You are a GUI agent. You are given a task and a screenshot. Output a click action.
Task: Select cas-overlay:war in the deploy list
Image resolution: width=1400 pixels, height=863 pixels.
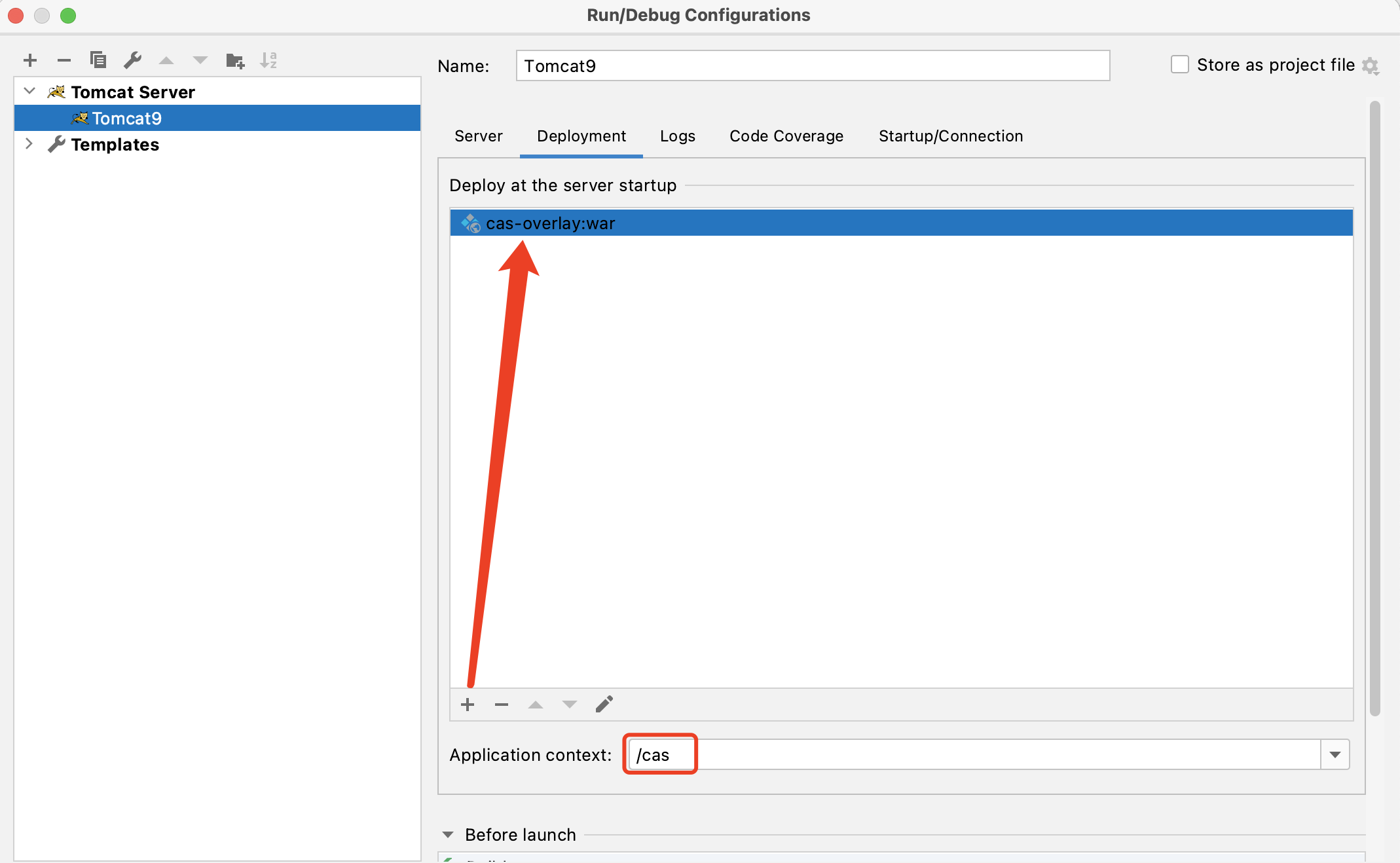point(901,223)
